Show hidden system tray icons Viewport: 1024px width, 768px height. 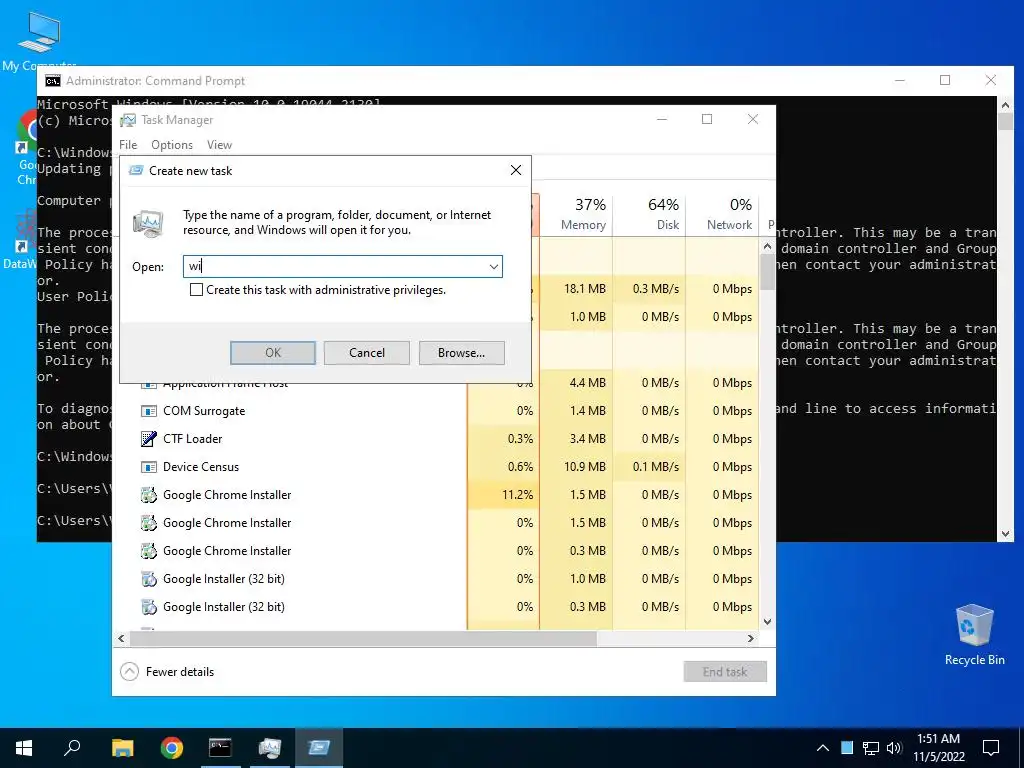(x=823, y=748)
